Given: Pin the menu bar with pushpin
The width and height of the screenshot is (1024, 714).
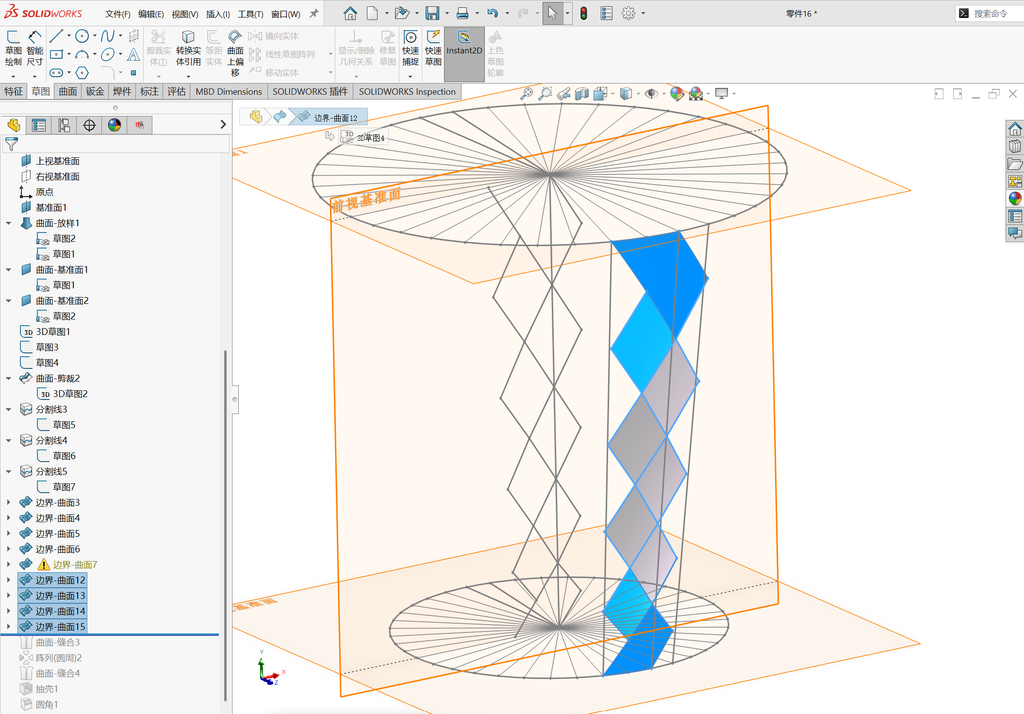Looking at the screenshot, I should pyautogui.click(x=314, y=13).
